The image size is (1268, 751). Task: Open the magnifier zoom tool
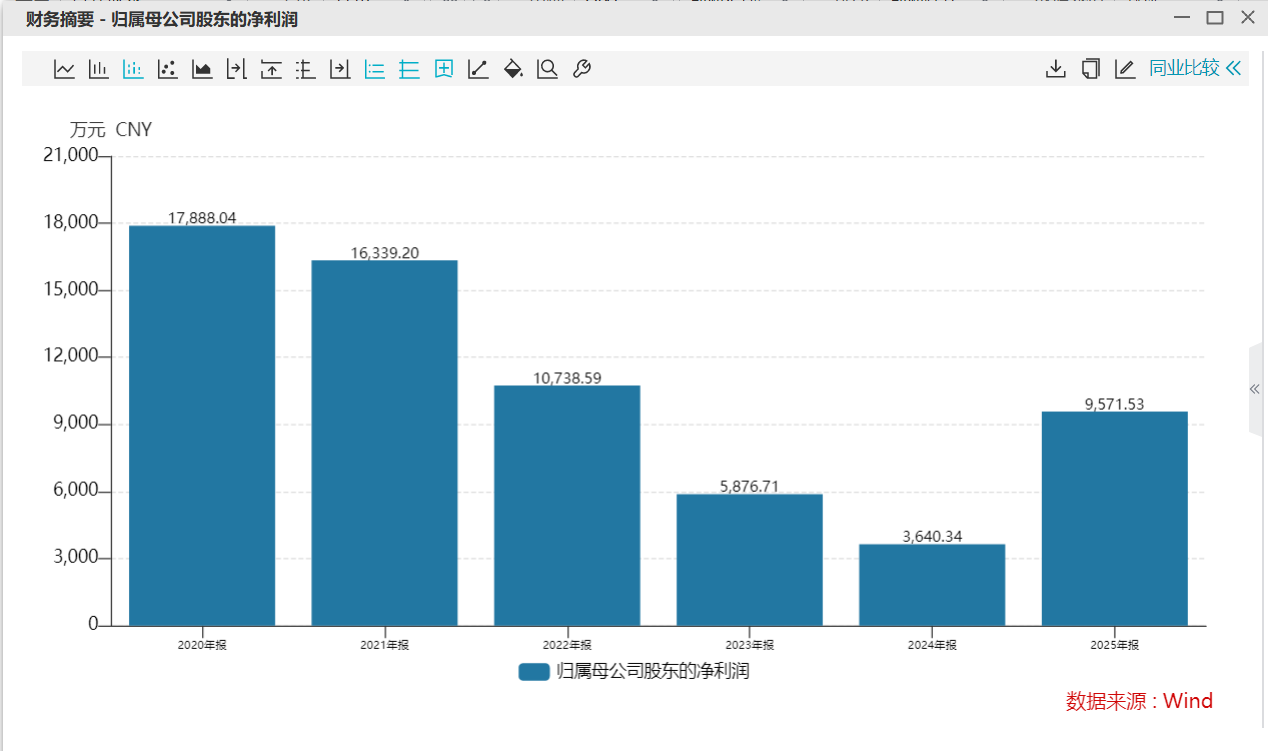(547, 69)
